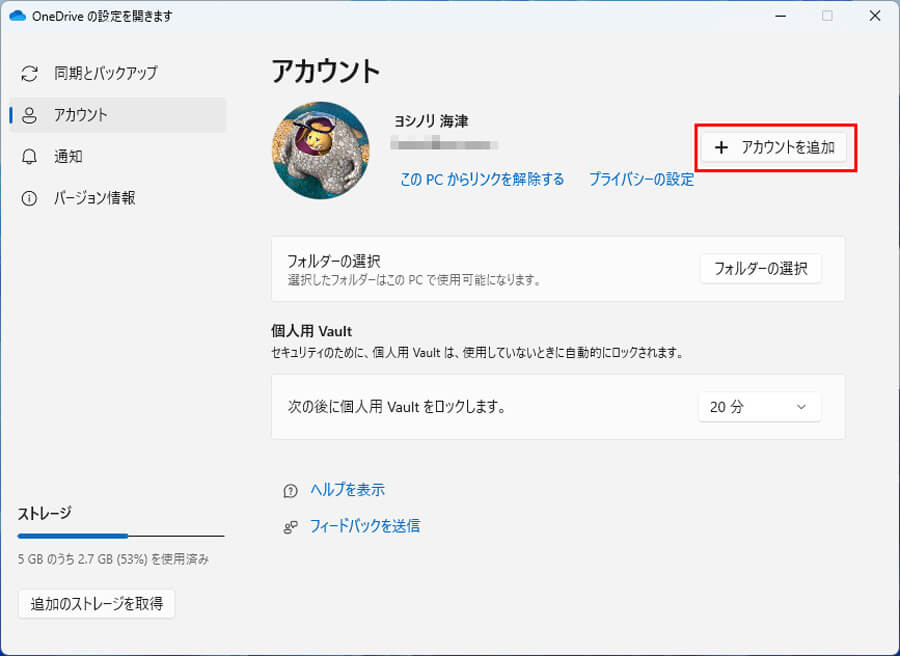The width and height of the screenshot is (900, 656).
Task: Click the アカウント page heading
Action: coord(325,72)
